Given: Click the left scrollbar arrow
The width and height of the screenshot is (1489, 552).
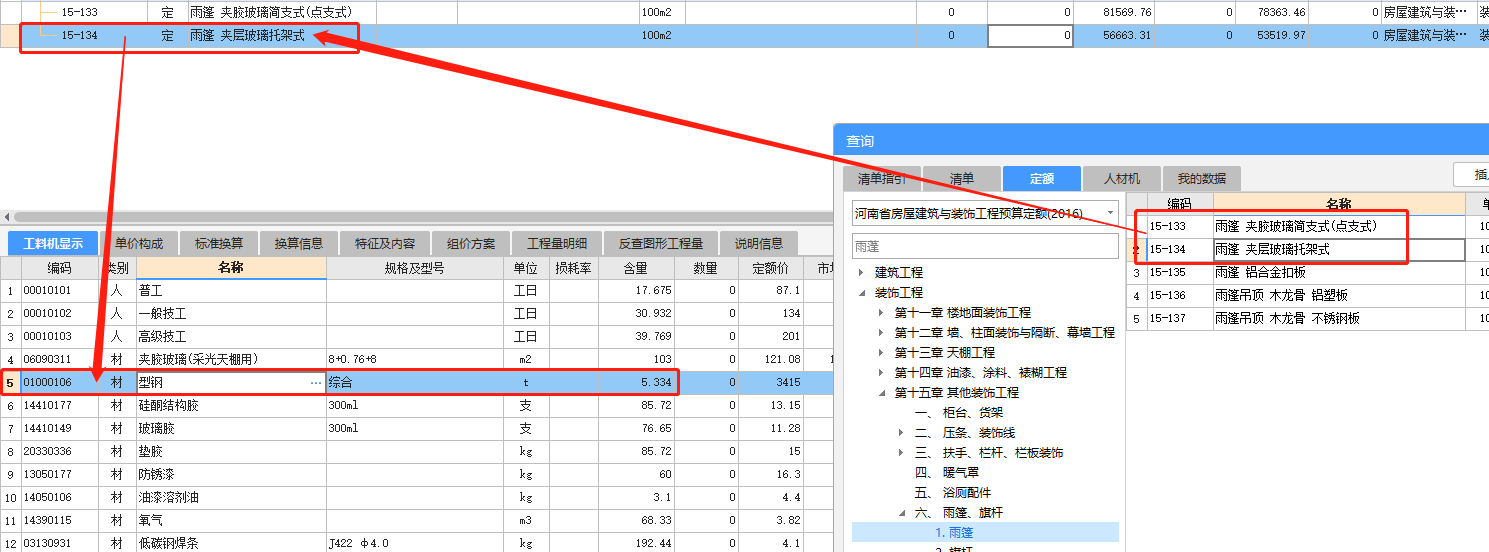Looking at the screenshot, I should click(6, 216).
